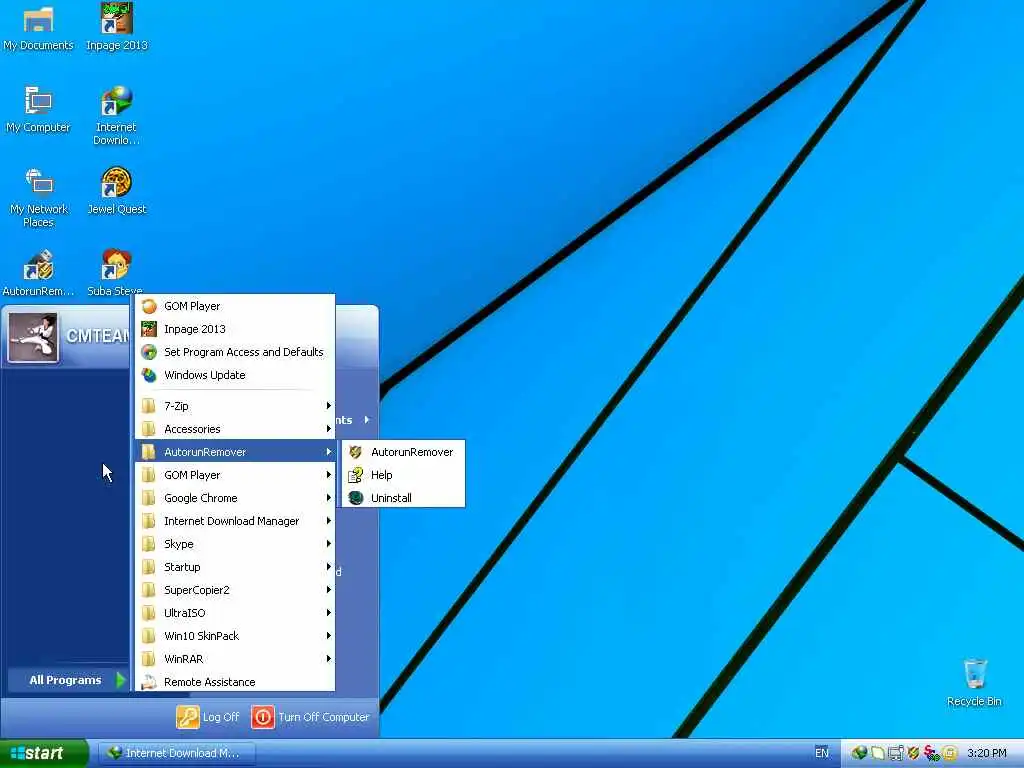Click the highlighted AutorunRemover folder entry
The image size is (1024, 768).
[x=235, y=452]
